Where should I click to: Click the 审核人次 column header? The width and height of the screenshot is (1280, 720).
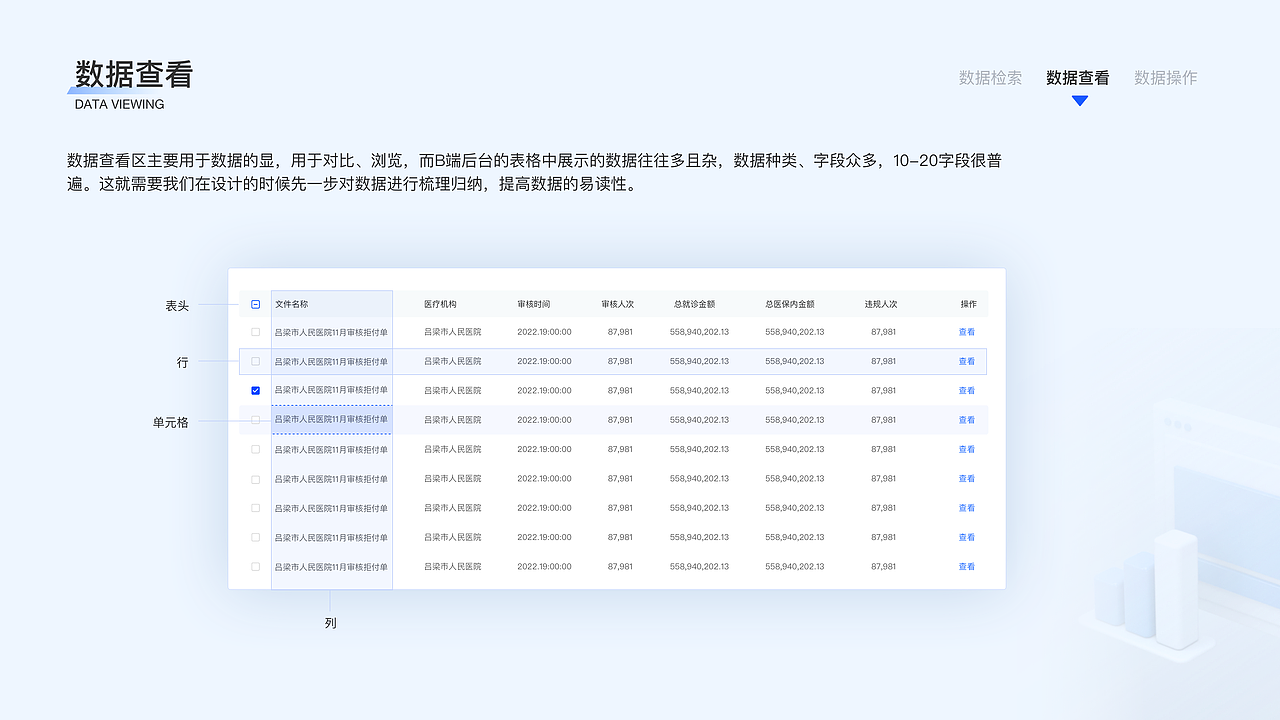(618, 304)
